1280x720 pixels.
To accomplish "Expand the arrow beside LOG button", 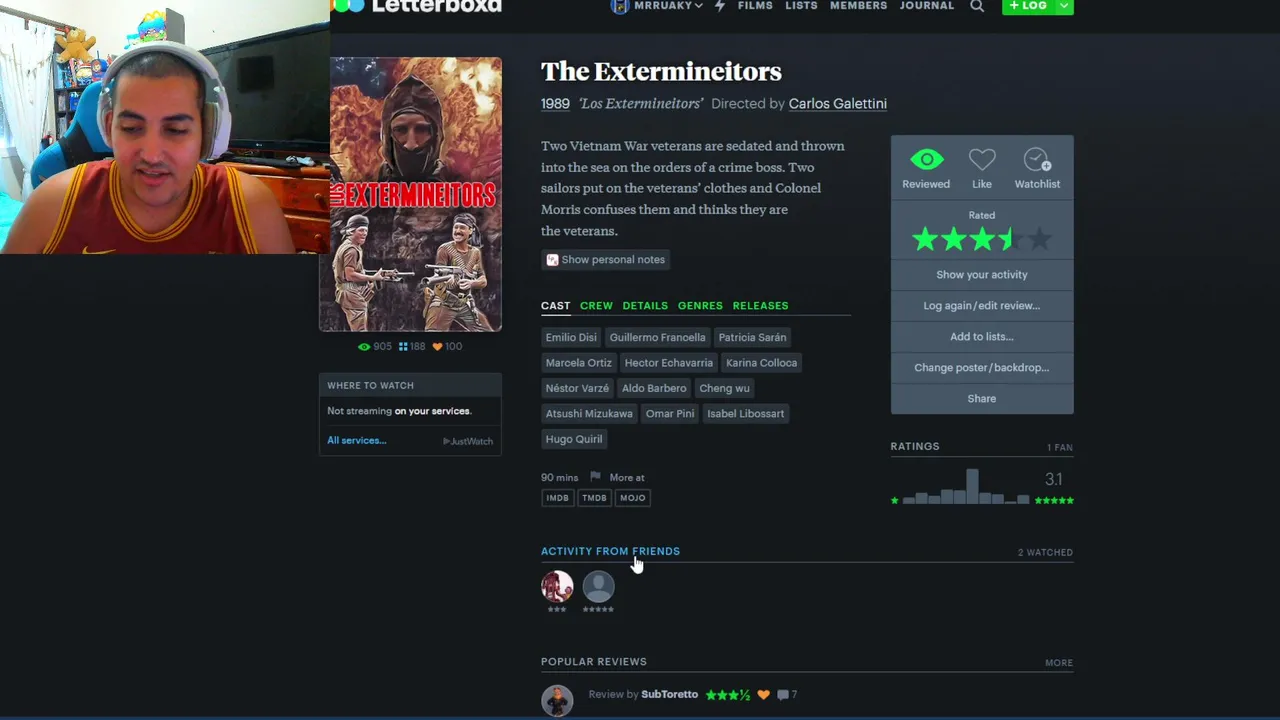I will [1064, 6].
